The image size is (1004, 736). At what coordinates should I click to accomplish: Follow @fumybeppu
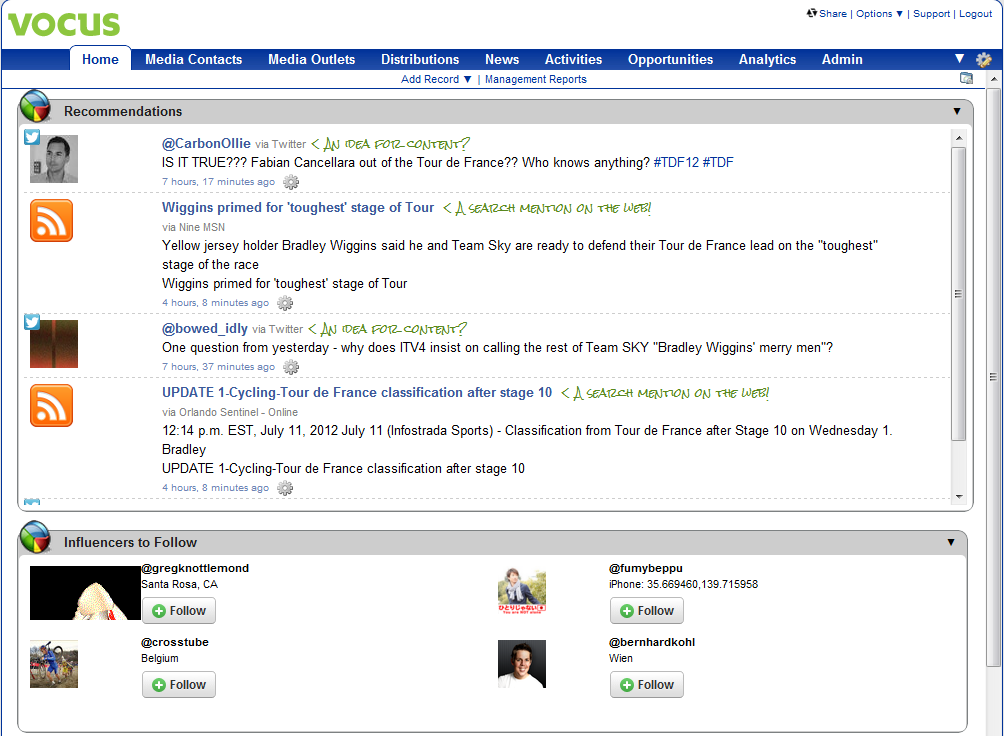647,611
